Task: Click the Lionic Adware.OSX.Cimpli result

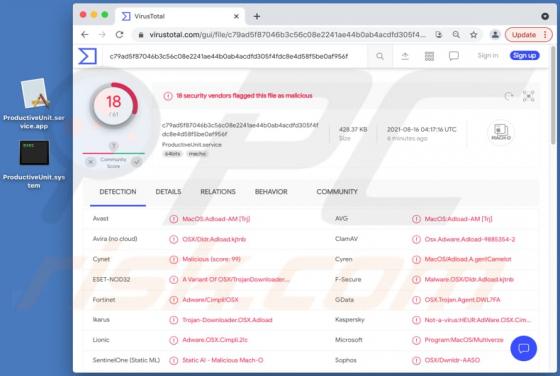Action: coord(215,340)
